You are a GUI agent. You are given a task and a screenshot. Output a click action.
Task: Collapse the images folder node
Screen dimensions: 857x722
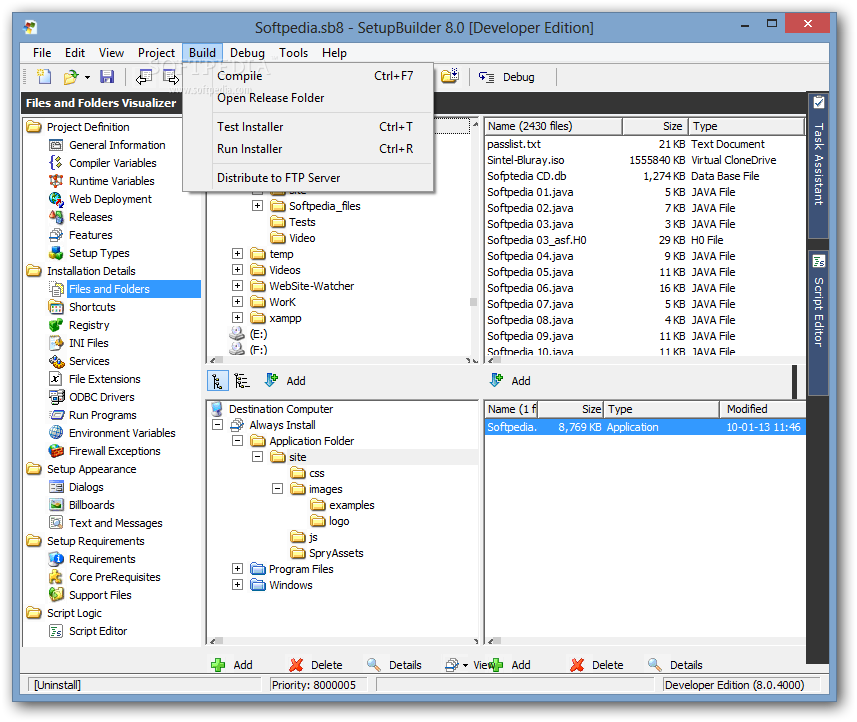point(278,489)
